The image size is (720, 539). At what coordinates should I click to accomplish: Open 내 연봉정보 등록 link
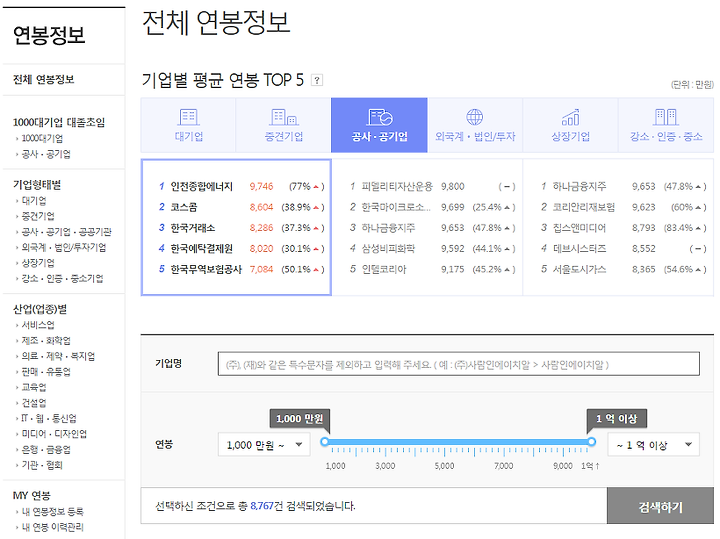pyautogui.click(x=53, y=511)
